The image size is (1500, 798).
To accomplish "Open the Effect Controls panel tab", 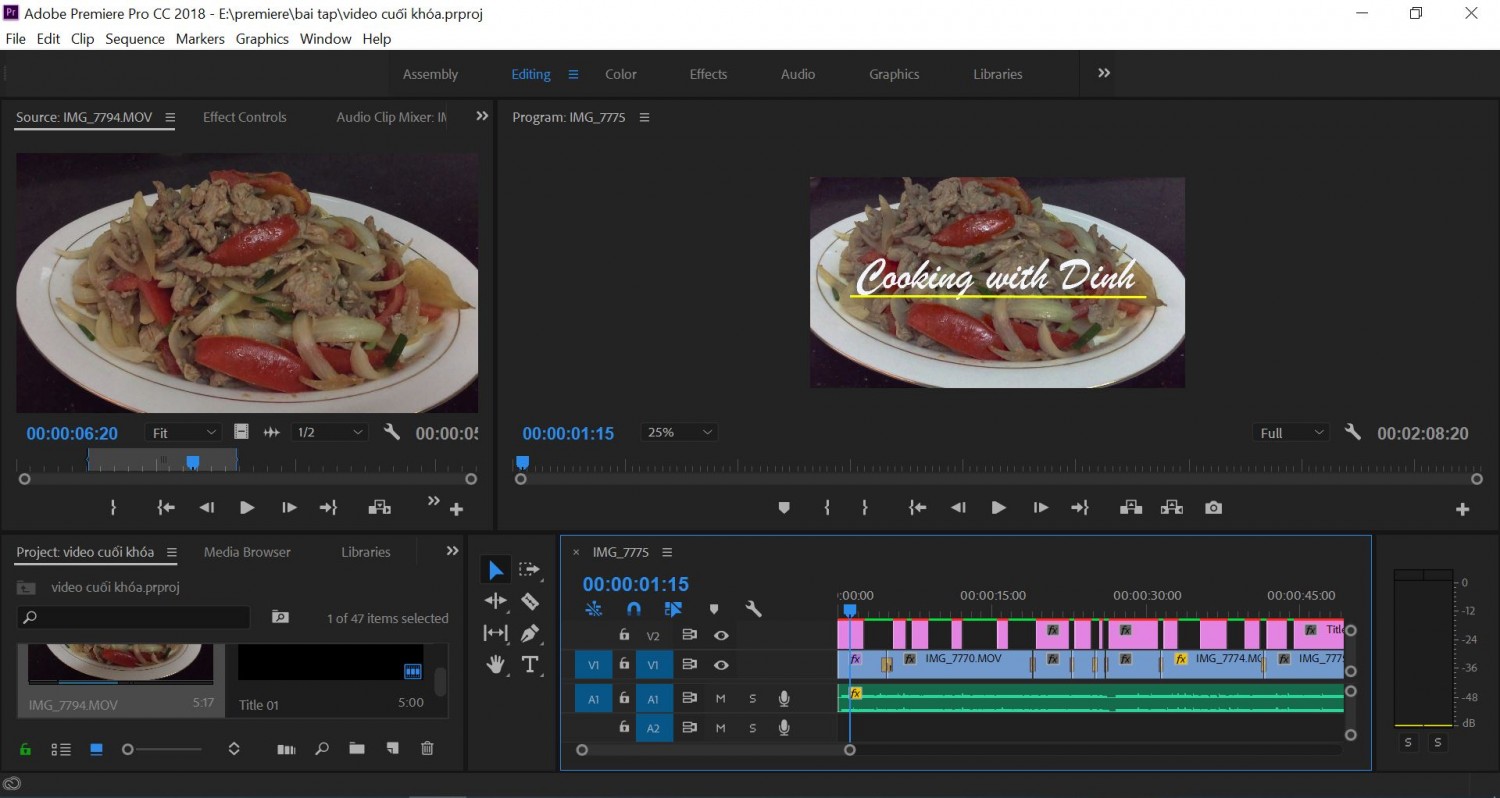I will [245, 117].
